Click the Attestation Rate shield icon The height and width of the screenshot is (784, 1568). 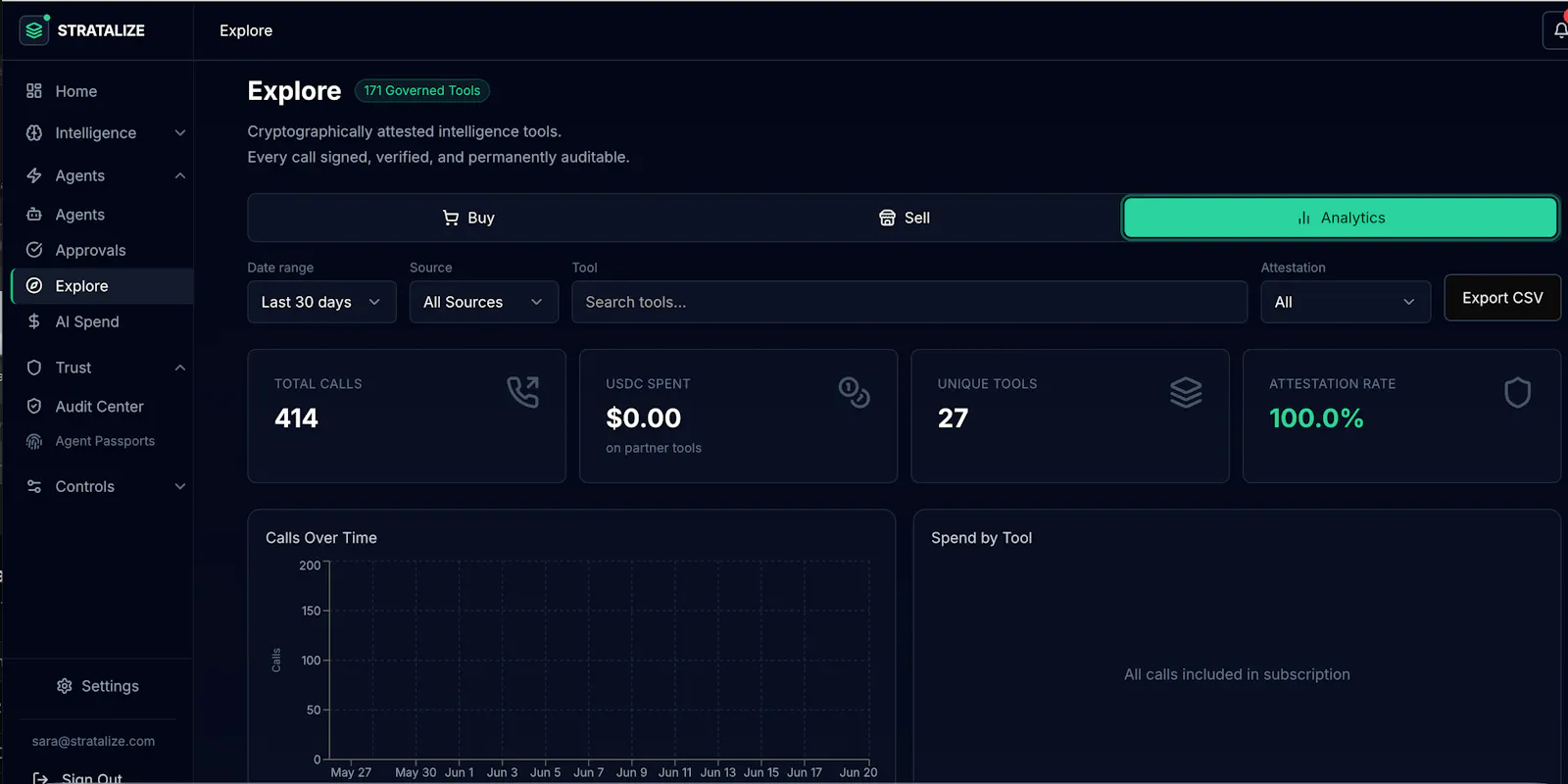[x=1517, y=392]
